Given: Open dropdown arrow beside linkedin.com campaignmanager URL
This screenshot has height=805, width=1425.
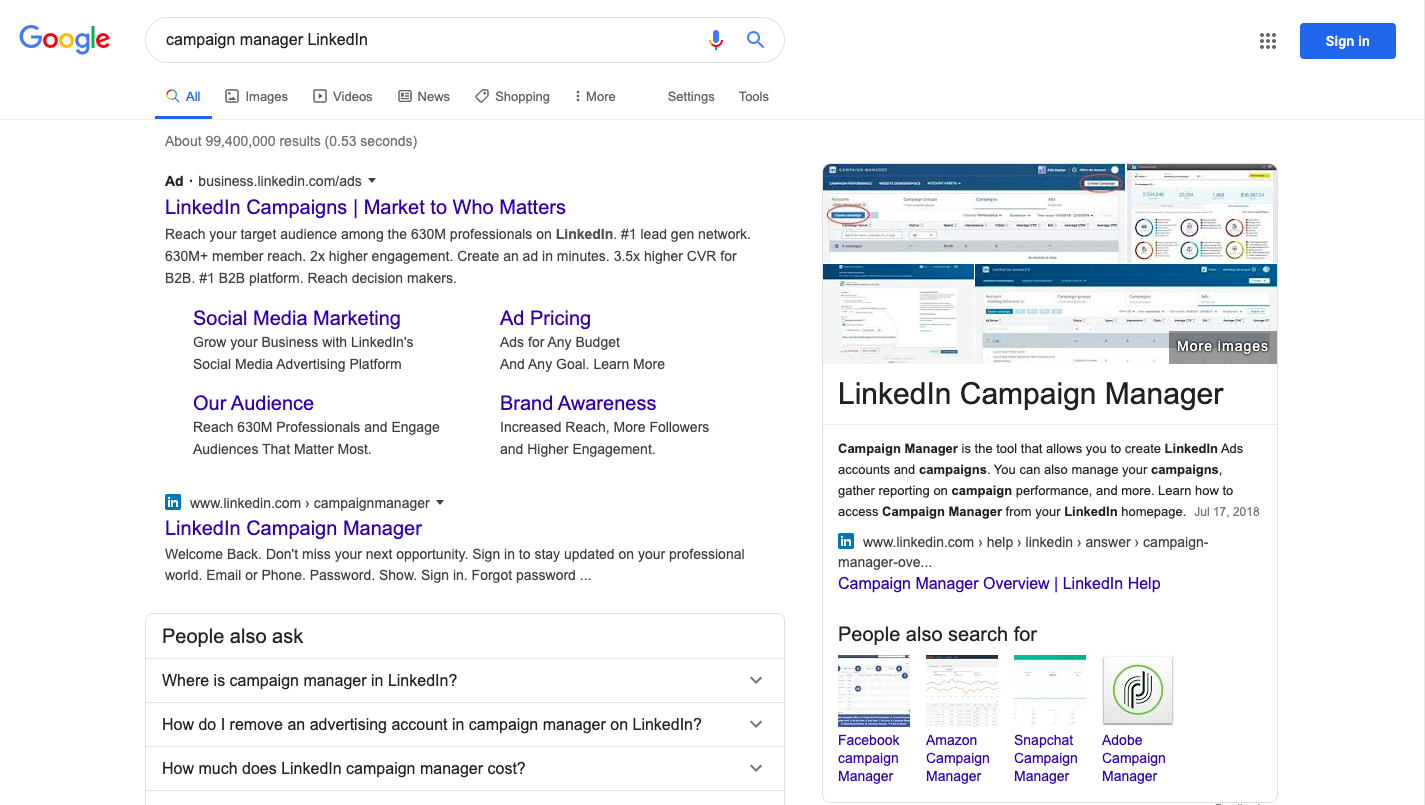Looking at the screenshot, I should (440, 503).
